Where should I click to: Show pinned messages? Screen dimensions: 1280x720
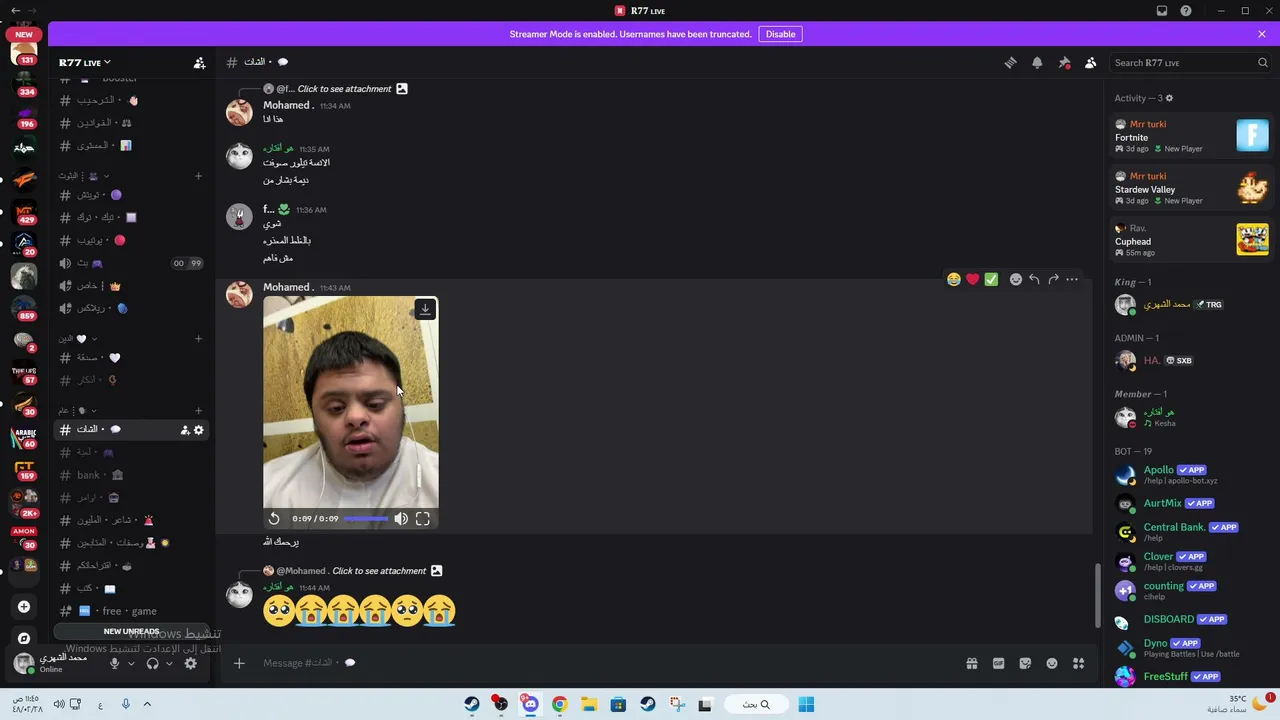click(x=1064, y=63)
